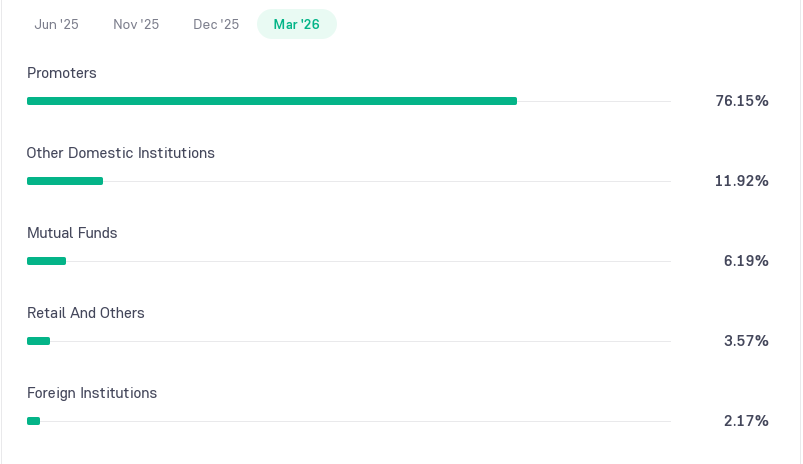This screenshot has height=464, width=803.
Task: Click the Mutual Funds green bar
Action: coord(47,261)
